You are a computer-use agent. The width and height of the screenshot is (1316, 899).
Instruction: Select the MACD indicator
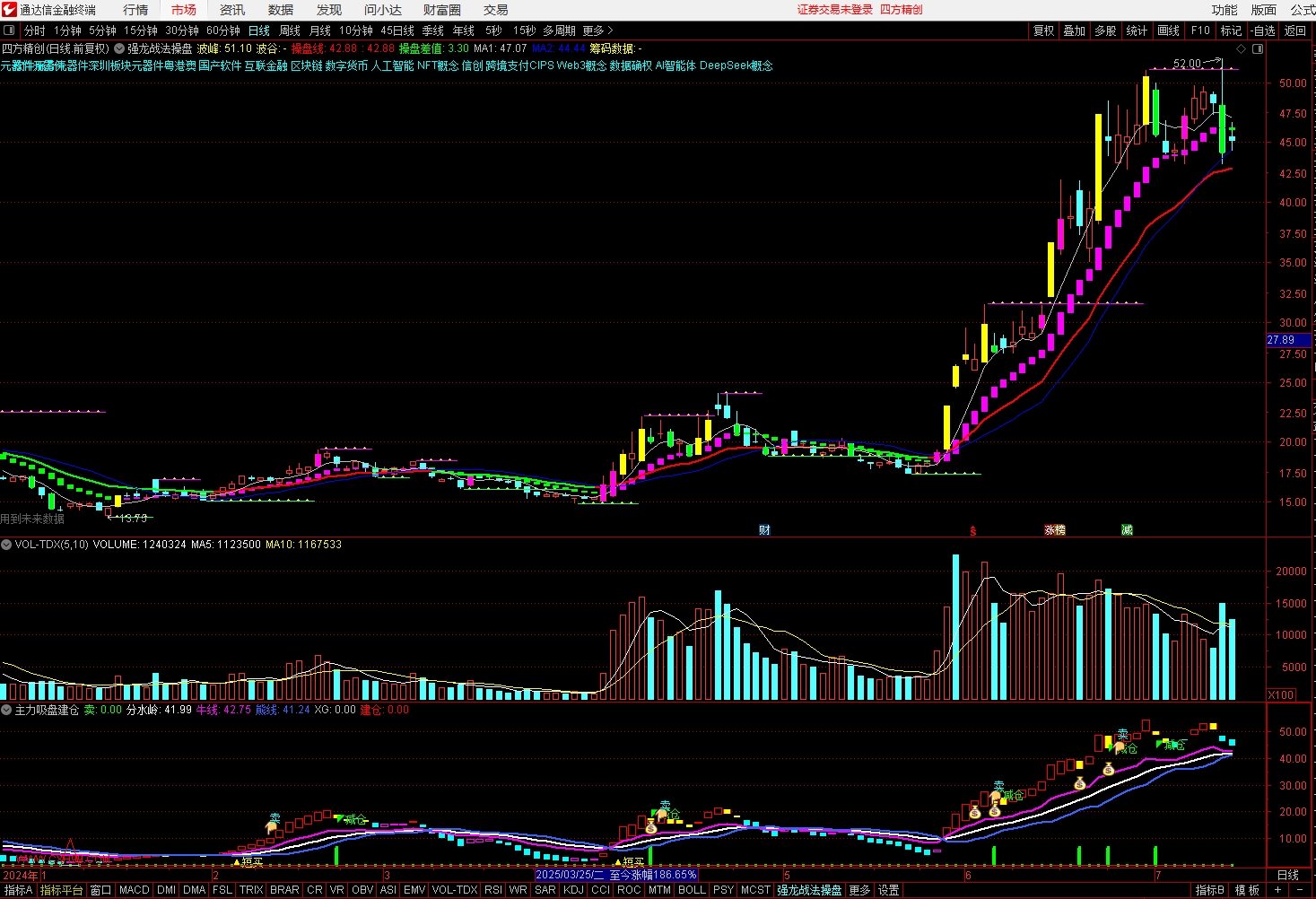pos(134,890)
